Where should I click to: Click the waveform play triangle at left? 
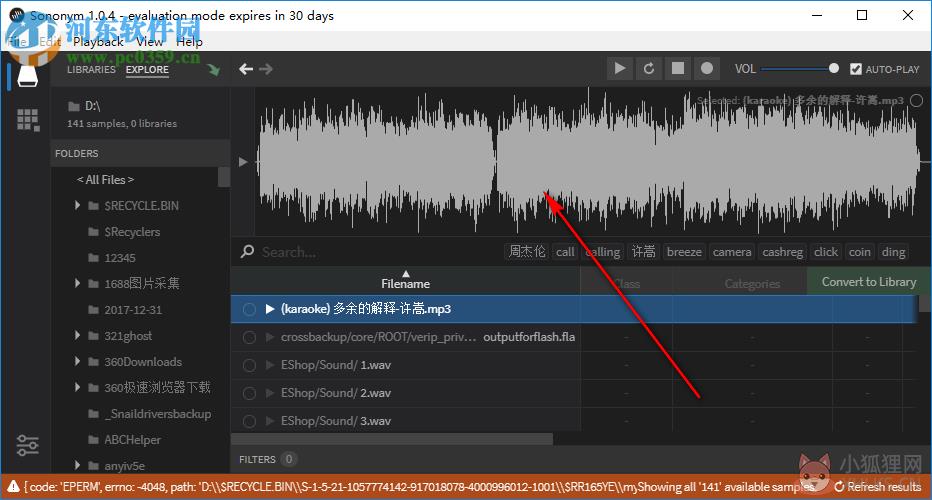[x=243, y=161]
